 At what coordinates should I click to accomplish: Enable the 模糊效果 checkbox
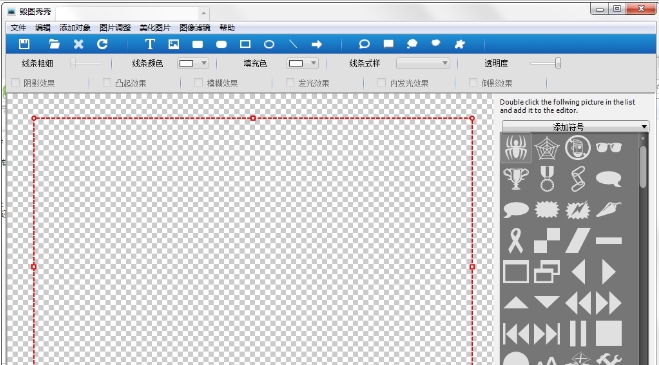[198, 83]
